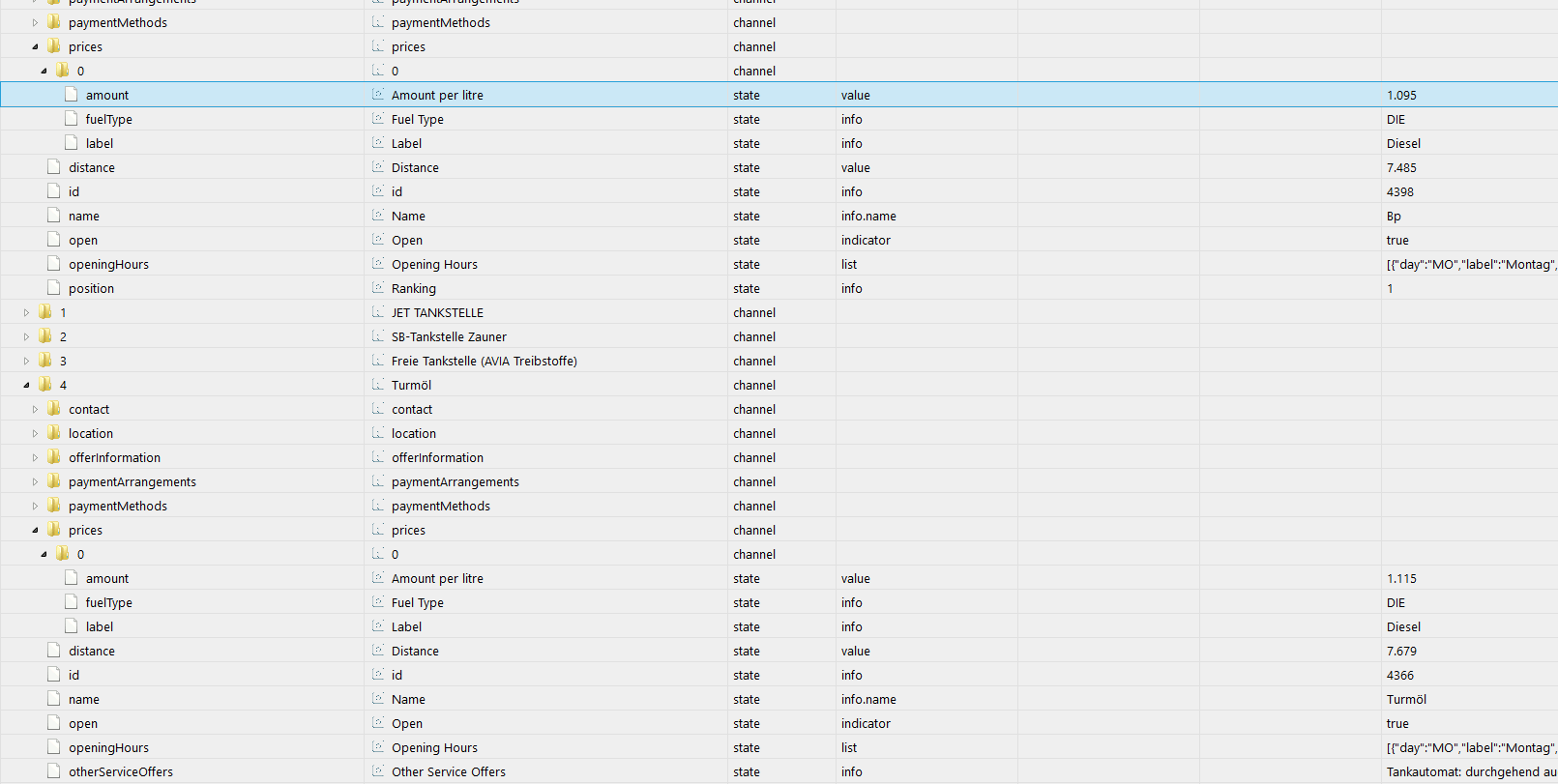Click file icon of position state
The height and width of the screenshot is (784, 1558).
54,287
